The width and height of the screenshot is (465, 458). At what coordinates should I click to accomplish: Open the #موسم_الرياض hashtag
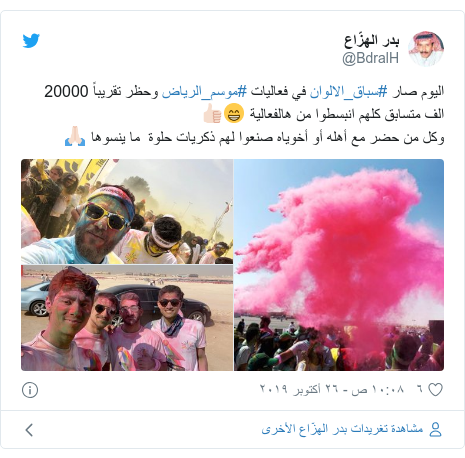(204, 92)
